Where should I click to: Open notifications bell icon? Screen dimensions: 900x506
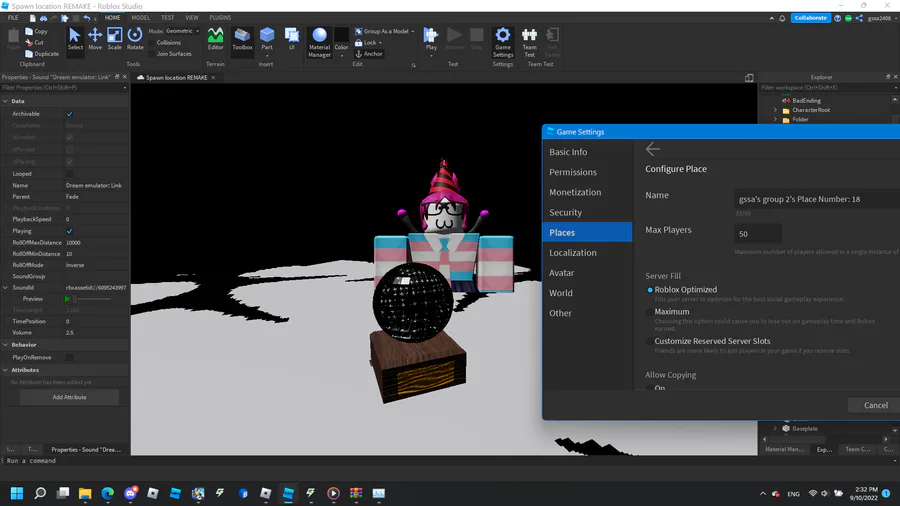(x=782, y=18)
